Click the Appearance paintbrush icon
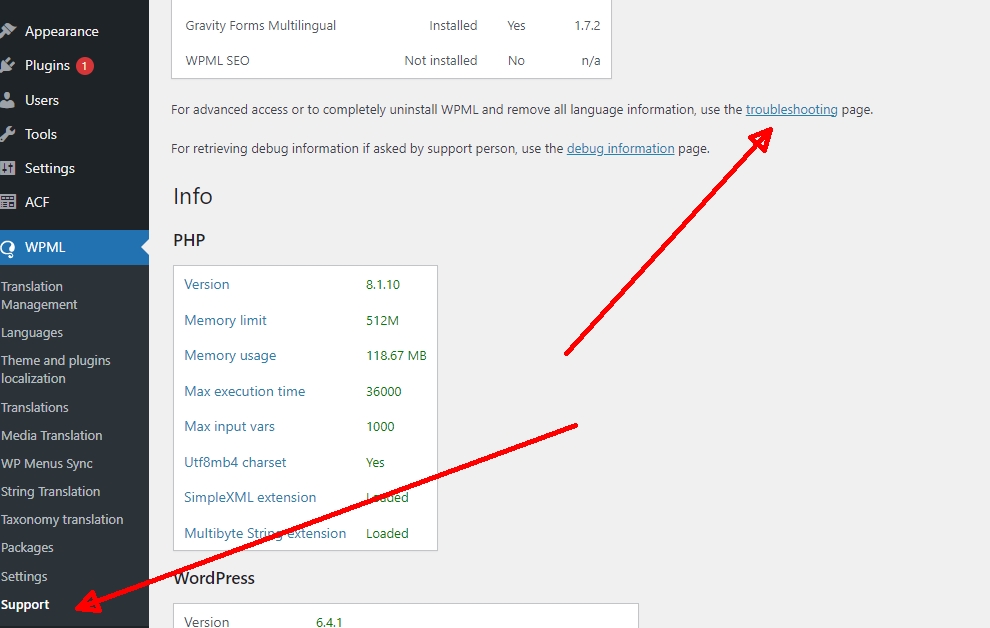The image size is (990, 628). click(8, 30)
